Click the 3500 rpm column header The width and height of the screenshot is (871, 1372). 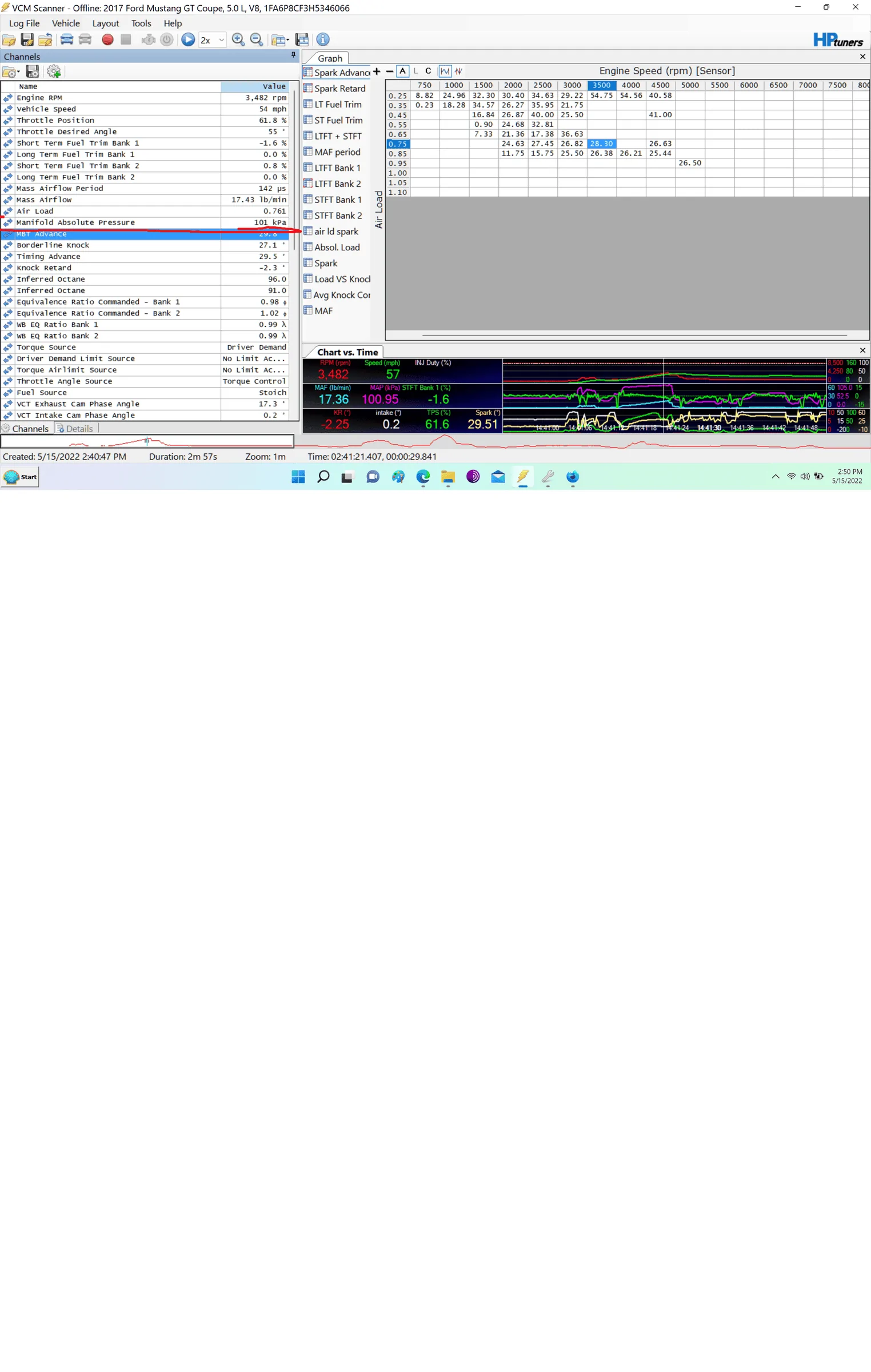coord(601,86)
